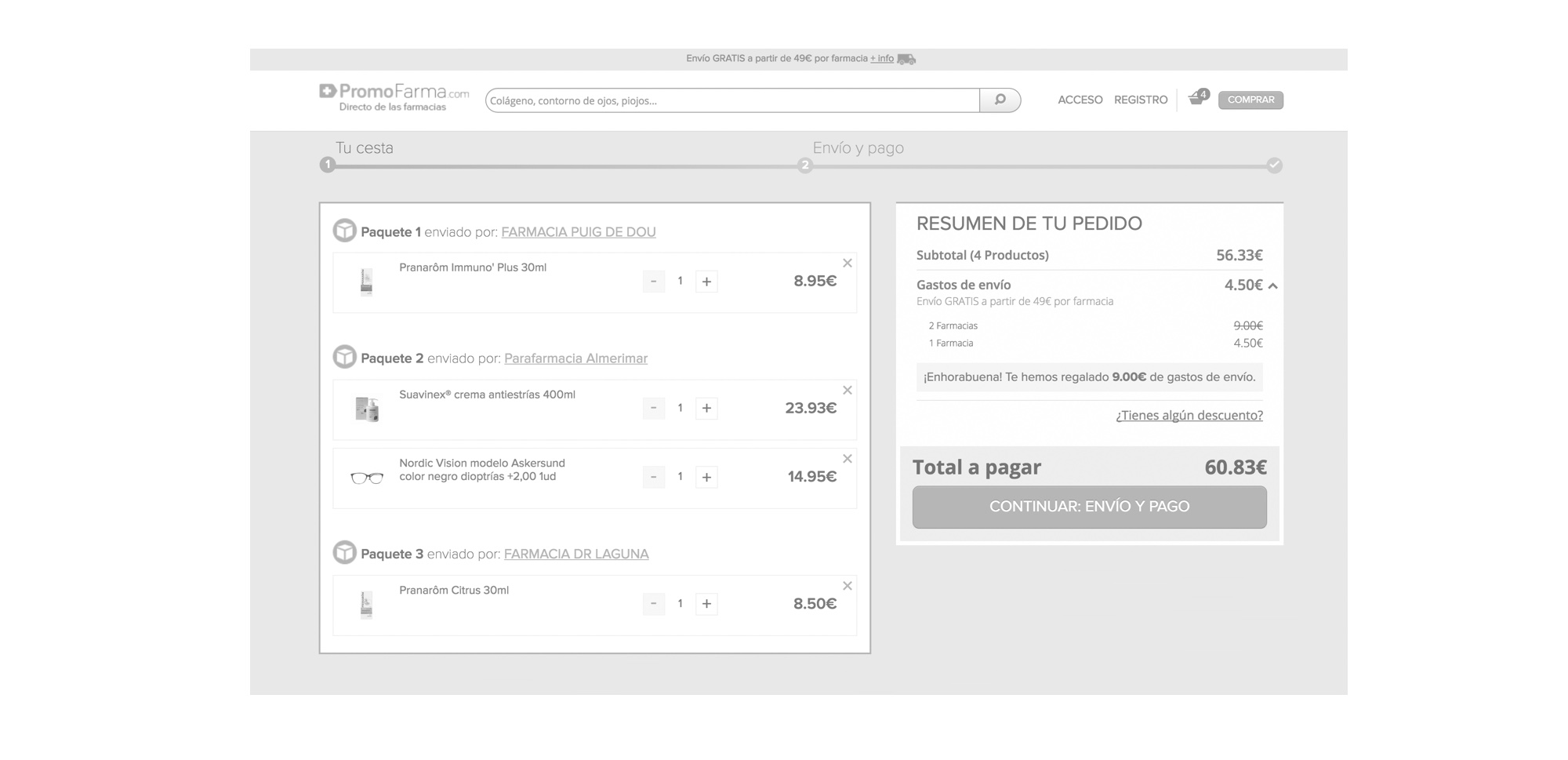
Task: Remove Nordic Vision glasses from basket
Action: pos(847,459)
